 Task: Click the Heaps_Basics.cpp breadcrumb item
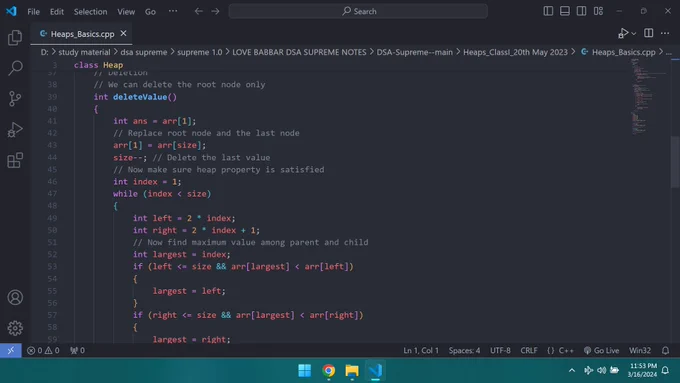click(x=618, y=52)
